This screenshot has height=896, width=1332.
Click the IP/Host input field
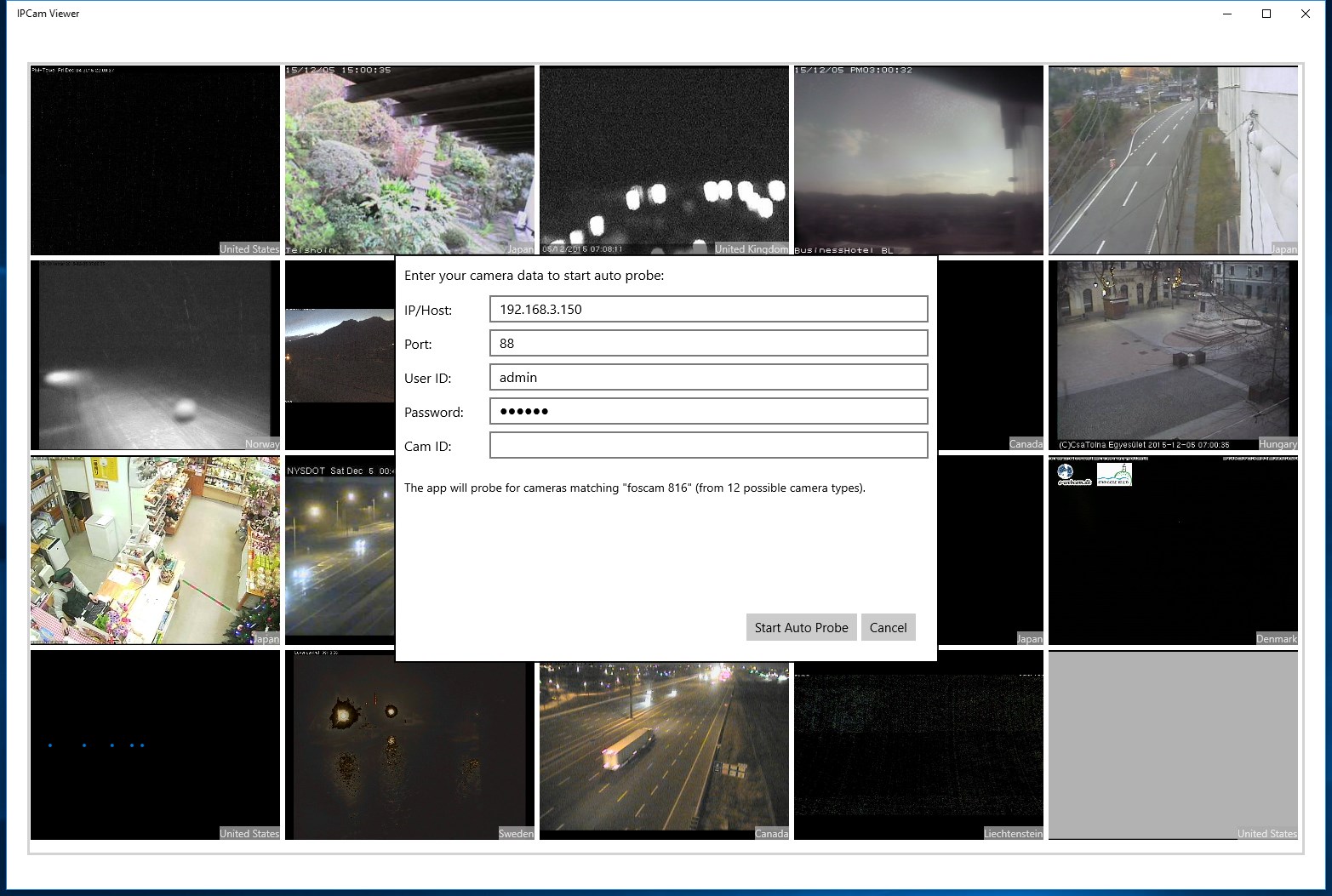point(708,309)
